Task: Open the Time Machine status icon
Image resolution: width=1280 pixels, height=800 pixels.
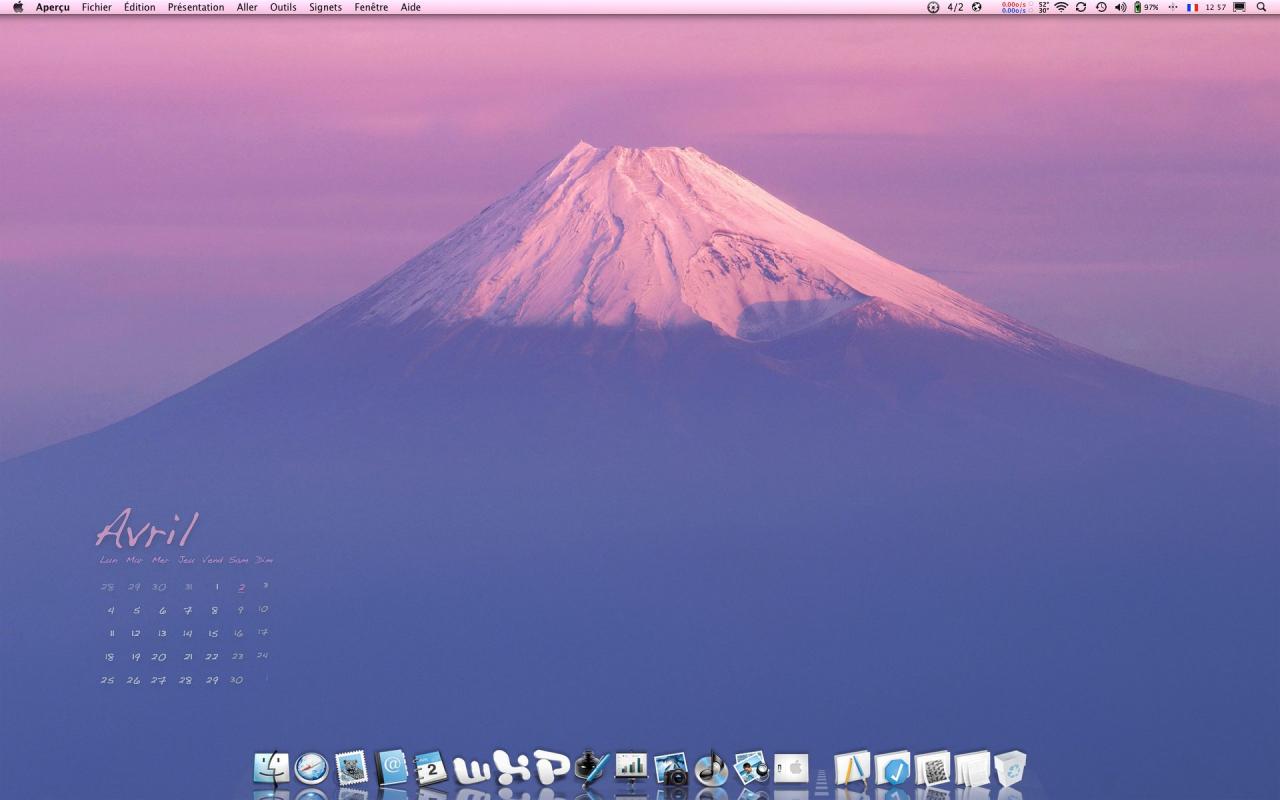Action: tap(1101, 7)
